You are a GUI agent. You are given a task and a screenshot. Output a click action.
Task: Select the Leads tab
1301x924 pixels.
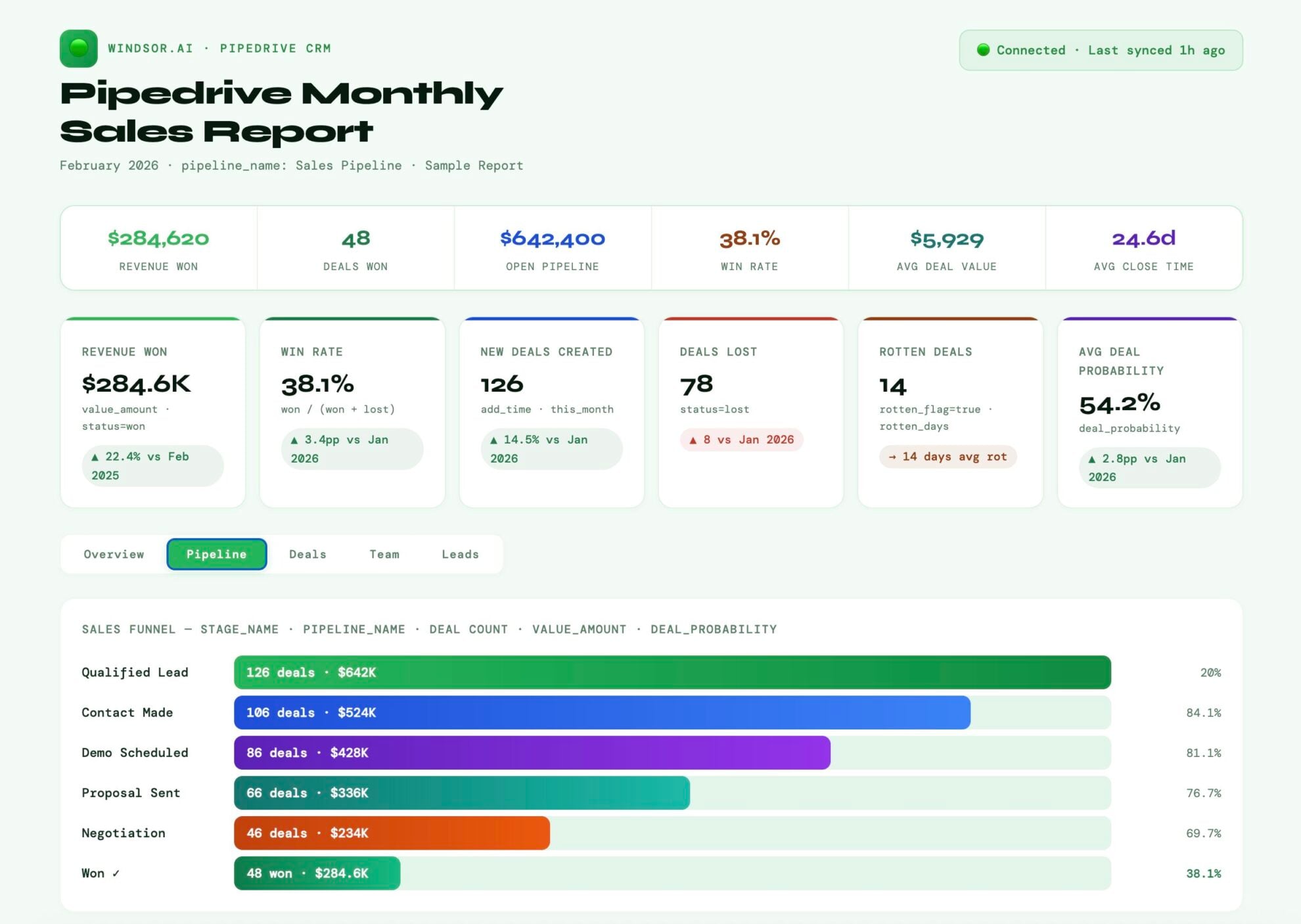460,554
